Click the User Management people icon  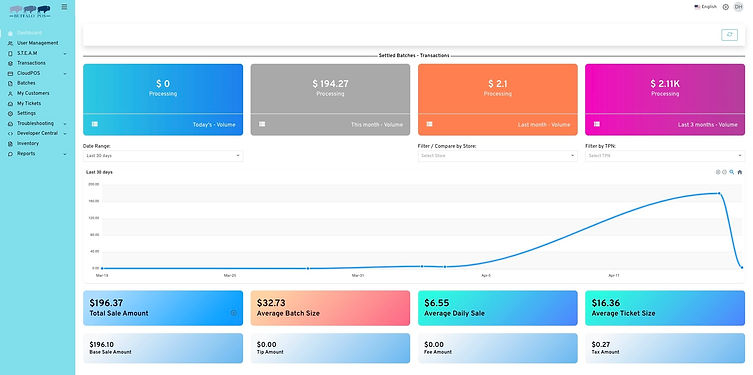click(11, 43)
